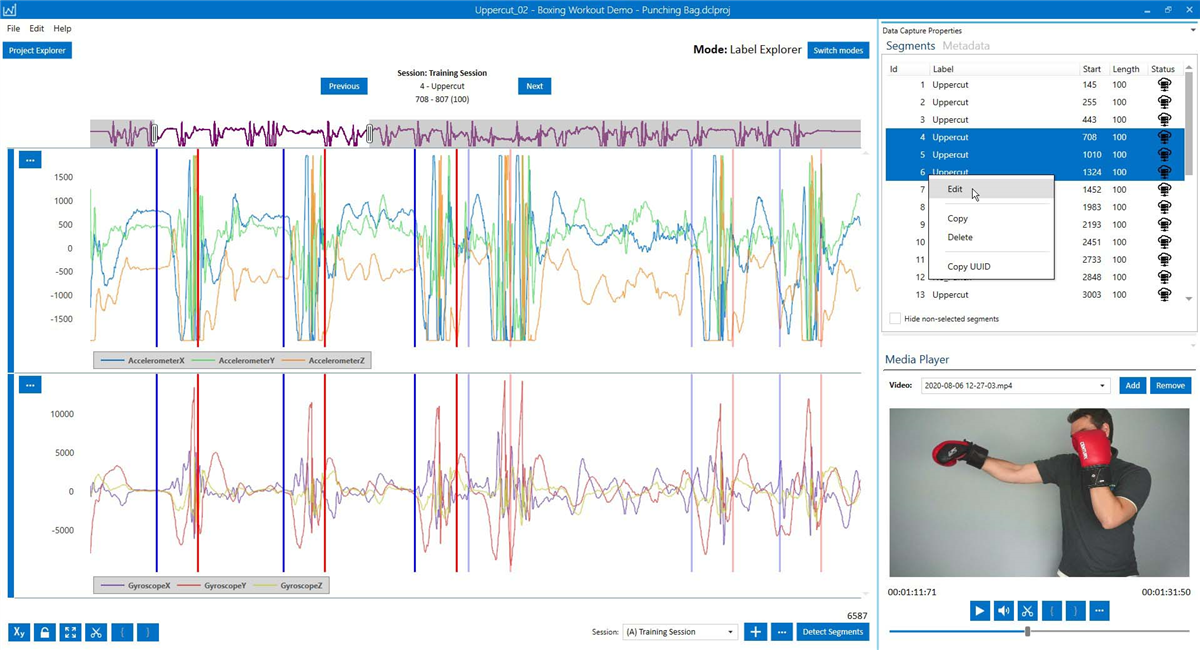Click the plus icon to add a segment
The width and height of the screenshot is (1200, 650).
[755, 632]
